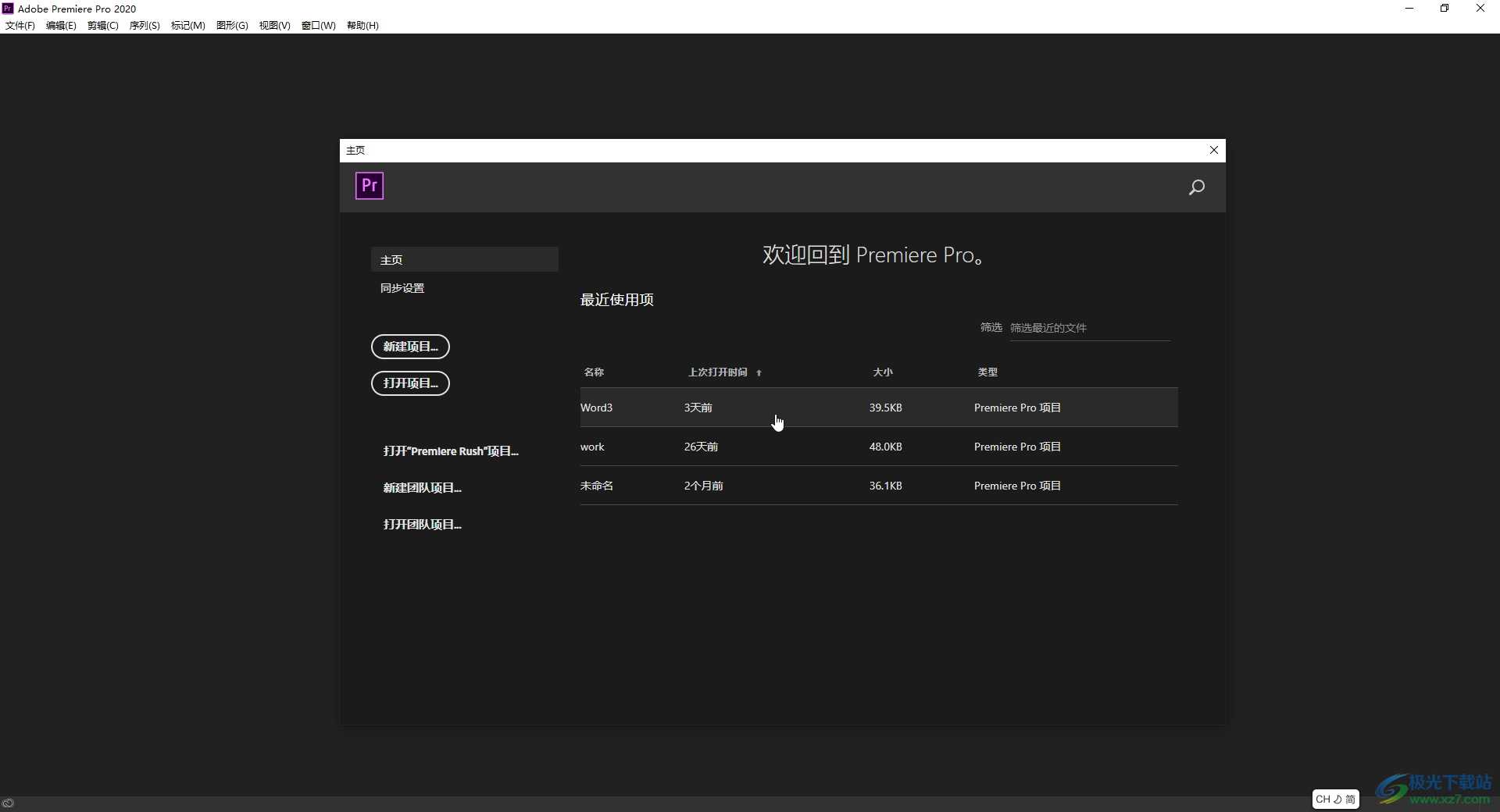Click the 3天前 cell

698,408
